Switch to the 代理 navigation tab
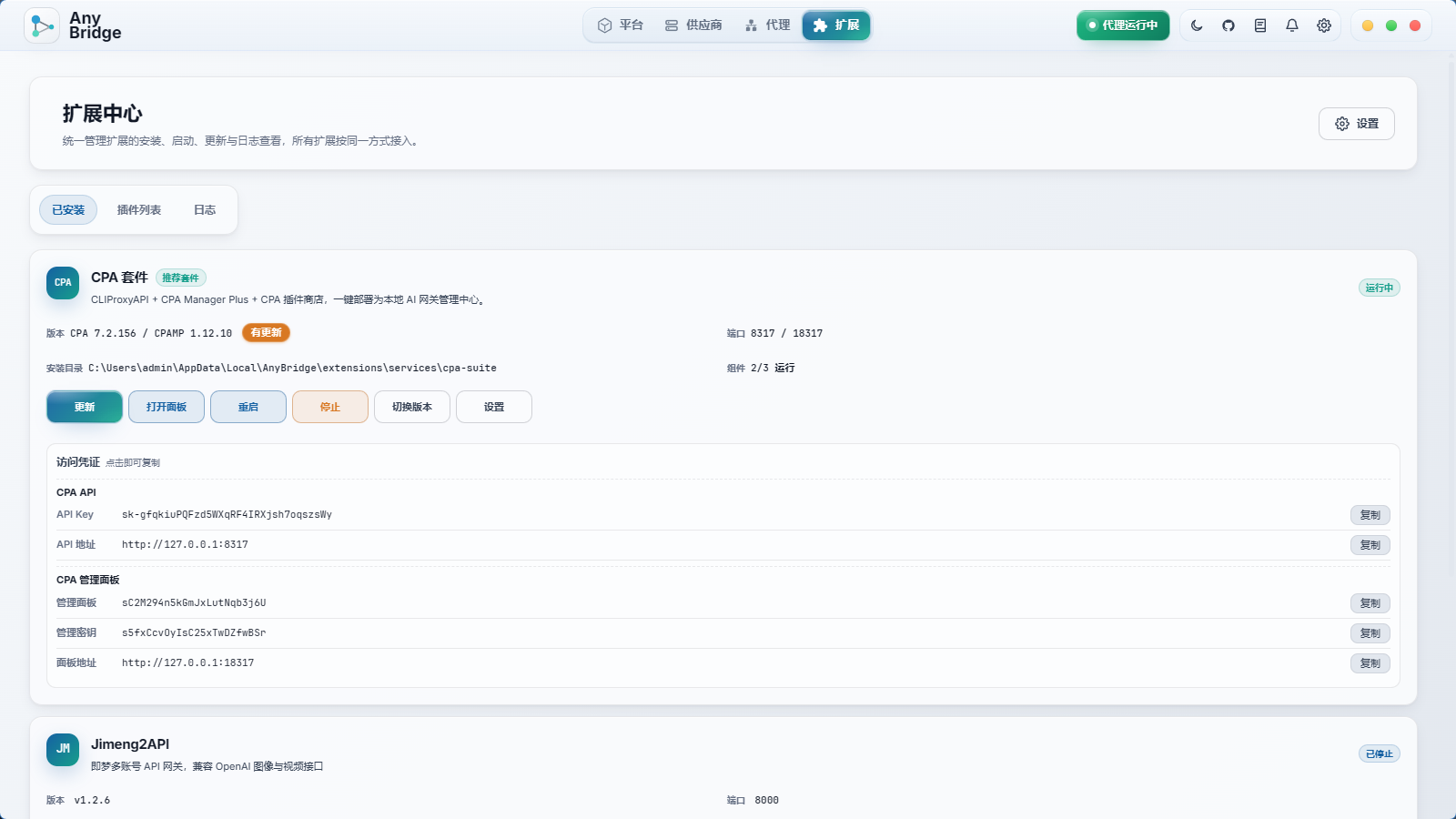1456x819 pixels. 767,25
